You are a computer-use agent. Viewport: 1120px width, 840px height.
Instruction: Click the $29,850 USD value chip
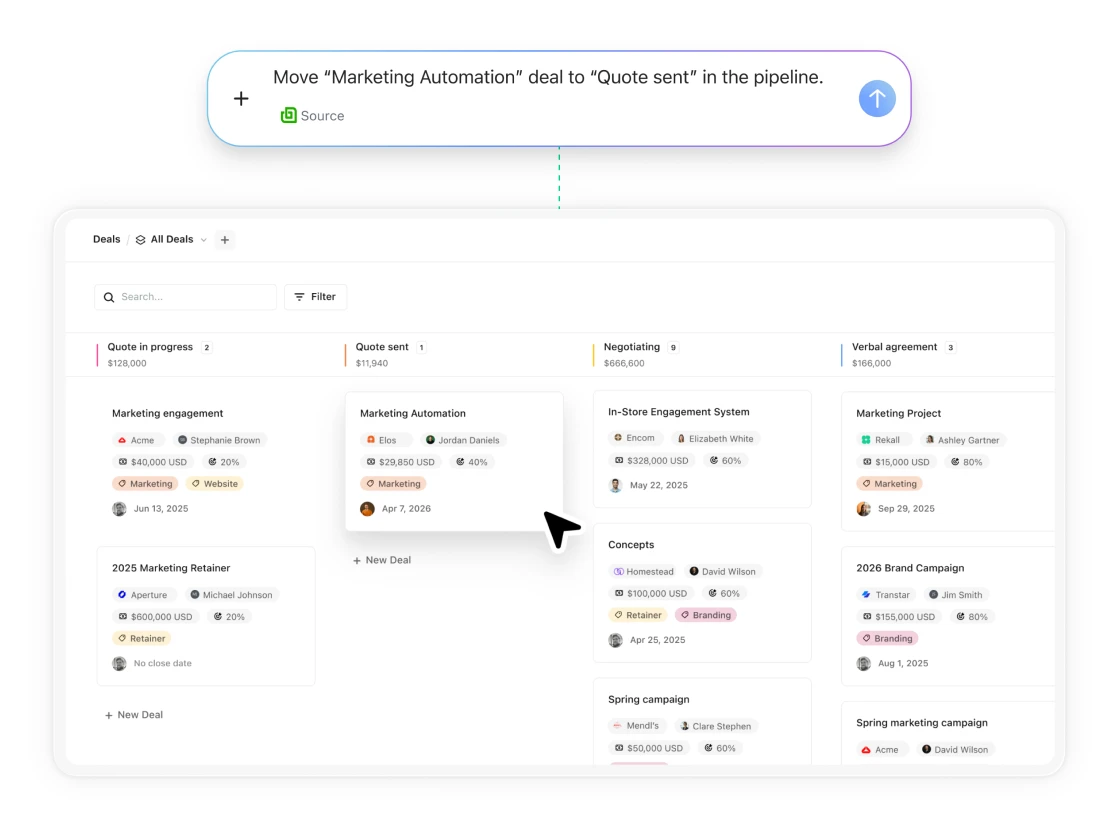[400, 462]
